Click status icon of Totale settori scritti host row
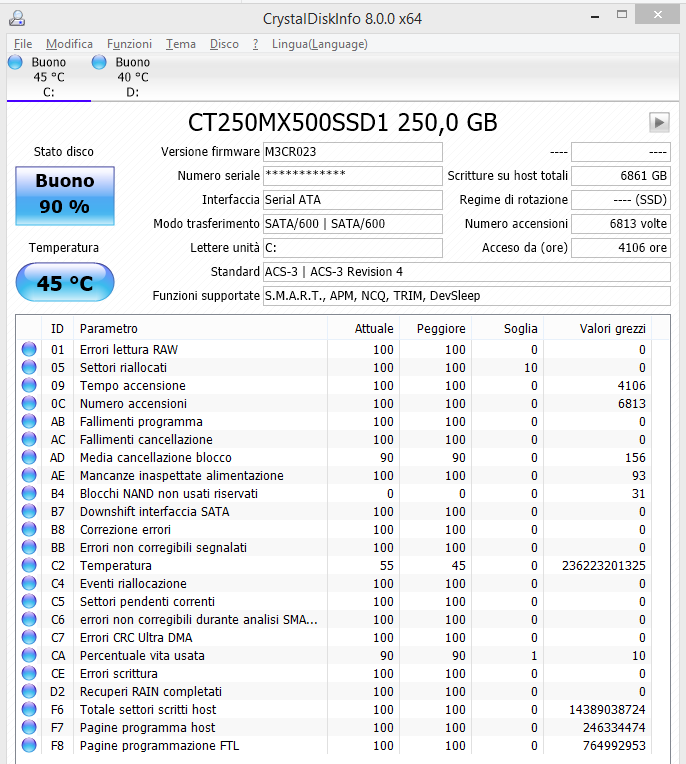Image resolution: width=686 pixels, height=764 pixels. click(x=29, y=710)
